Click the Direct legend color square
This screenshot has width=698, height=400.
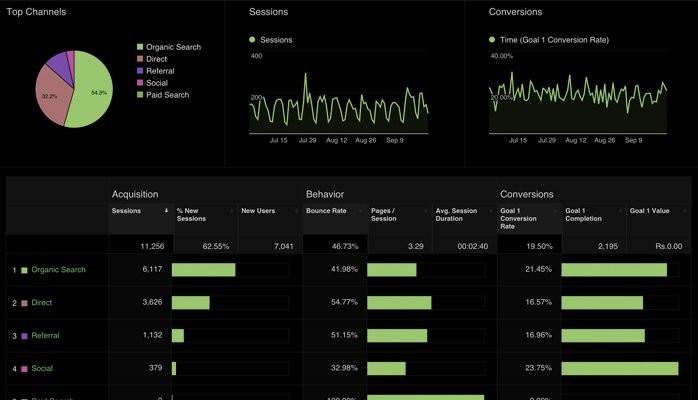click(x=140, y=59)
